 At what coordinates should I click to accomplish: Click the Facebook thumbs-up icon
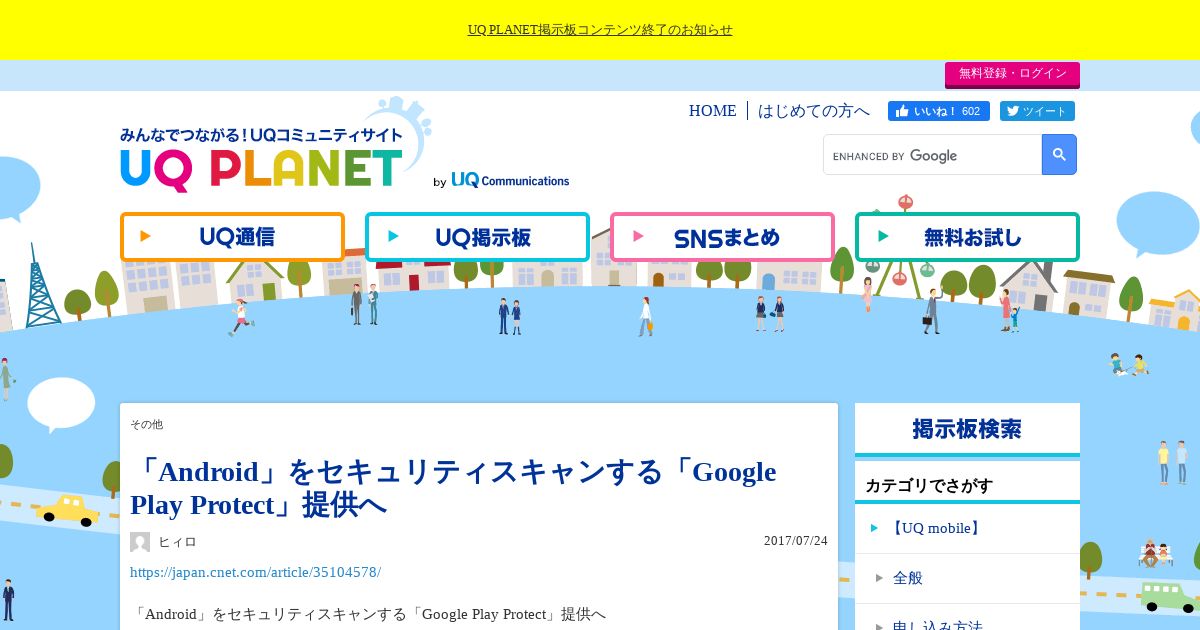(x=902, y=111)
